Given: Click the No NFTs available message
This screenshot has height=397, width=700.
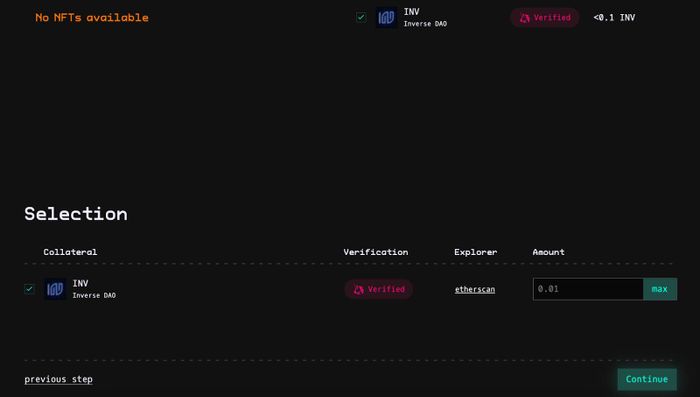Looking at the screenshot, I should (92, 17).
